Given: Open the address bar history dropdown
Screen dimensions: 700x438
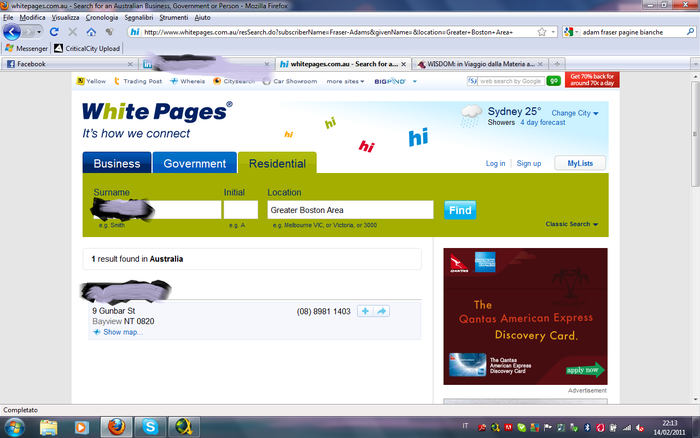Looking at the screenshot, I should (x=553, y=32).
